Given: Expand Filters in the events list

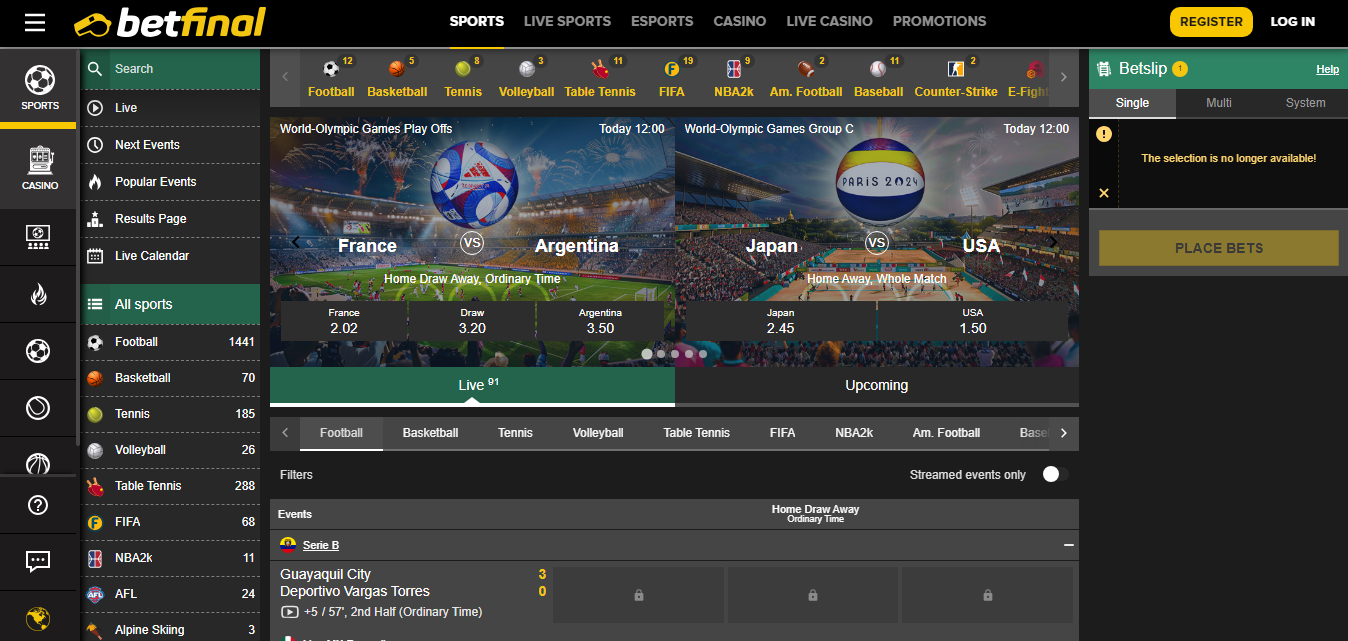Looking at the screenshot, I should click(296, 475).
